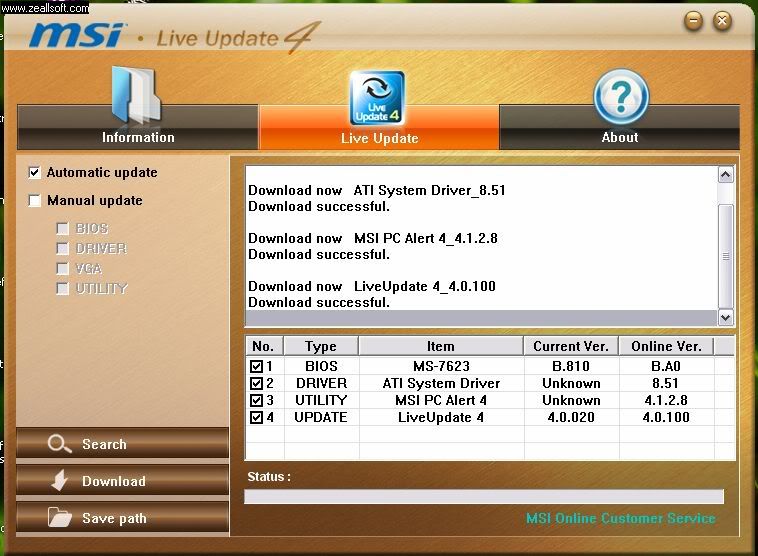Click log line Download now ATI System Driver_8.51
This screenshot has height=556, width=758.
377,190
